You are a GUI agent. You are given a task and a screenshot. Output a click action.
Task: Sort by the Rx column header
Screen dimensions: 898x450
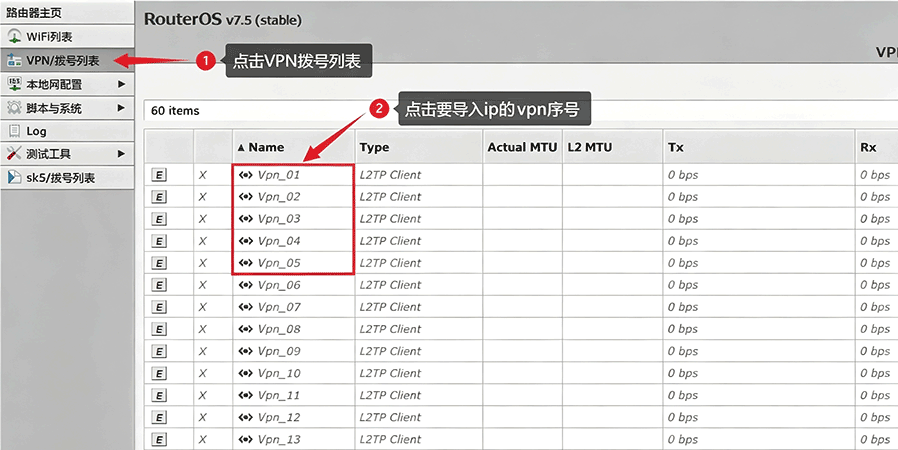coord(876,147)
